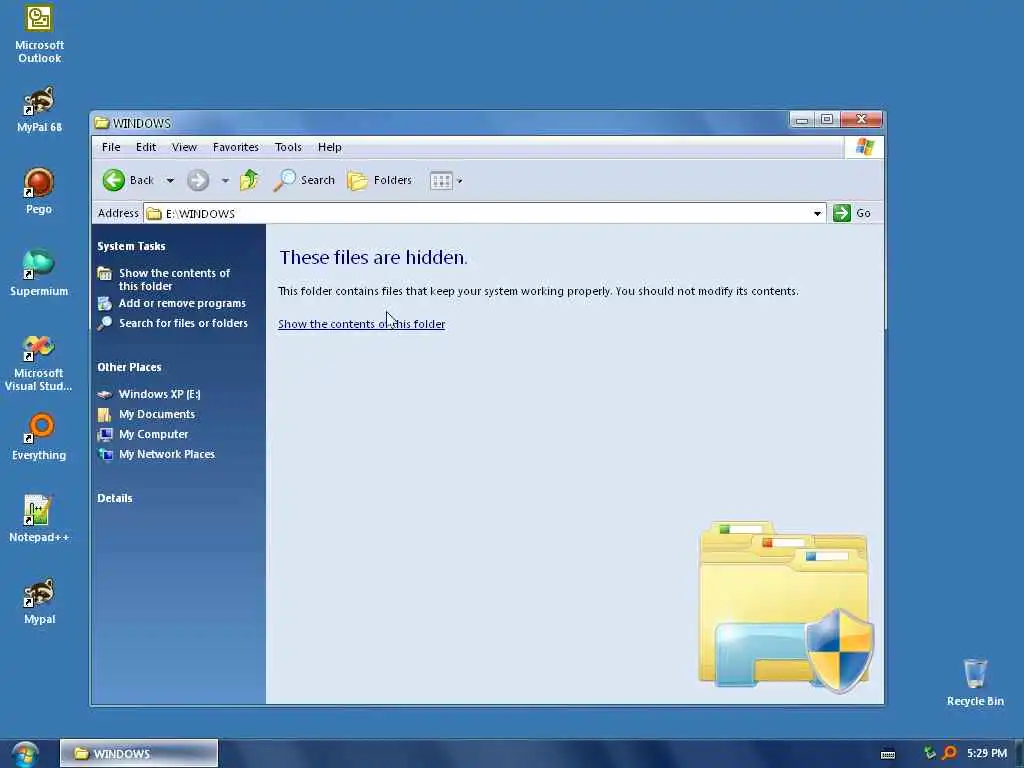Click the WINDOWS taskbar button
1024x768 pixels.
pyautogui.click(x=139, y=754)
